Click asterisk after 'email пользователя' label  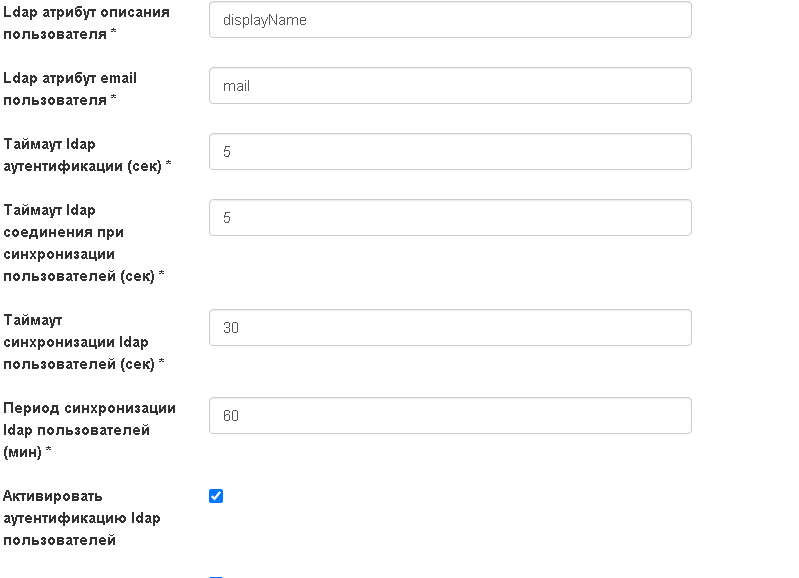click(114, 101)
